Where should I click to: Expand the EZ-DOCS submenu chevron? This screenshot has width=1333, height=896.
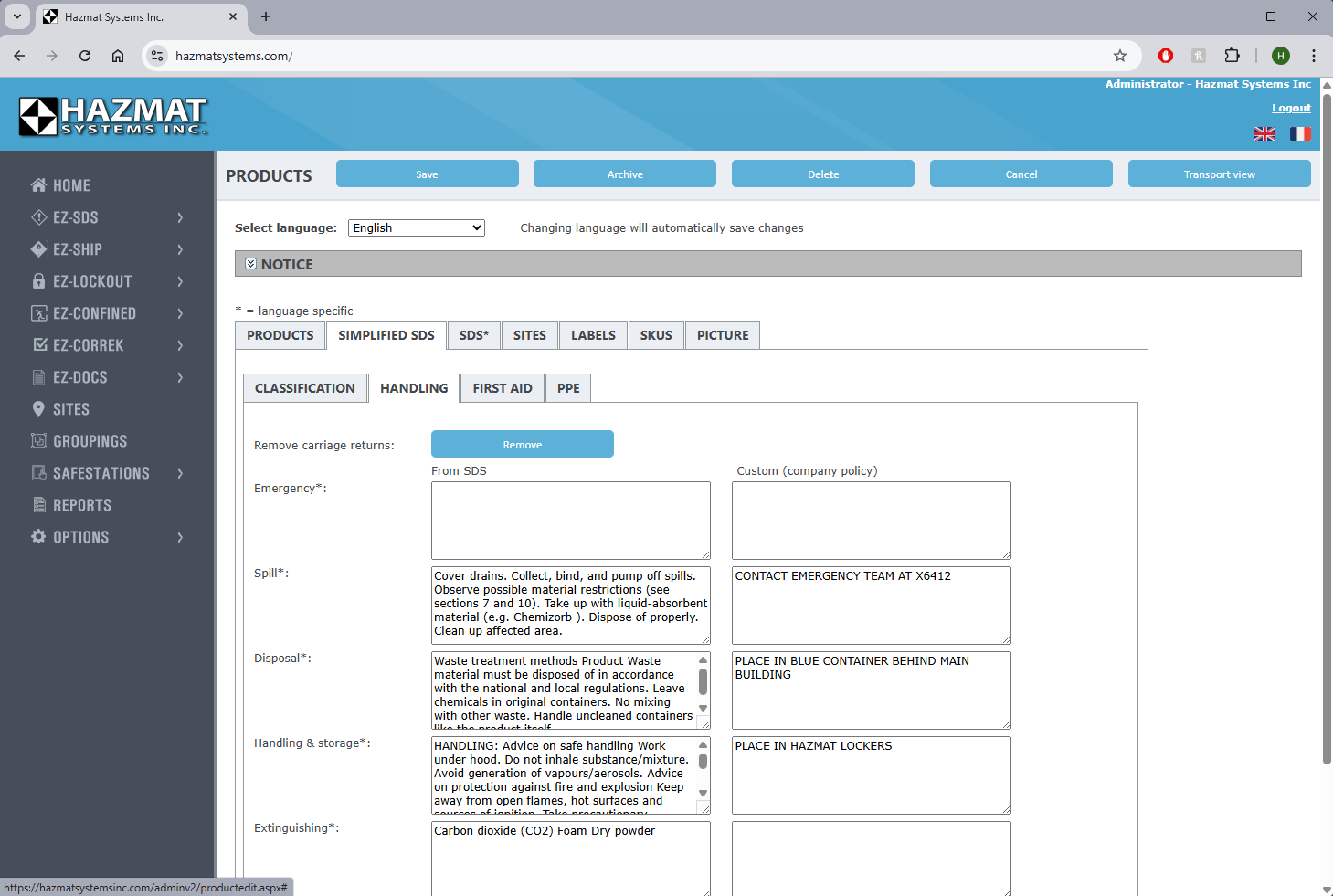[x=180, y=377]
